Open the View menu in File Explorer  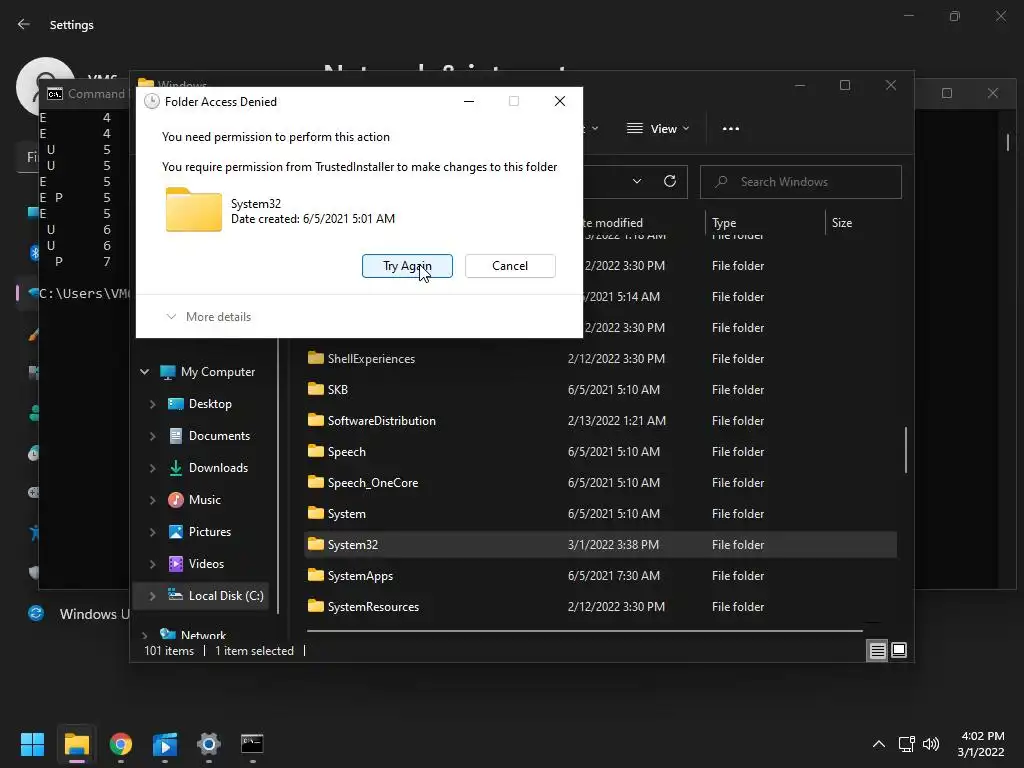(658, 129)
